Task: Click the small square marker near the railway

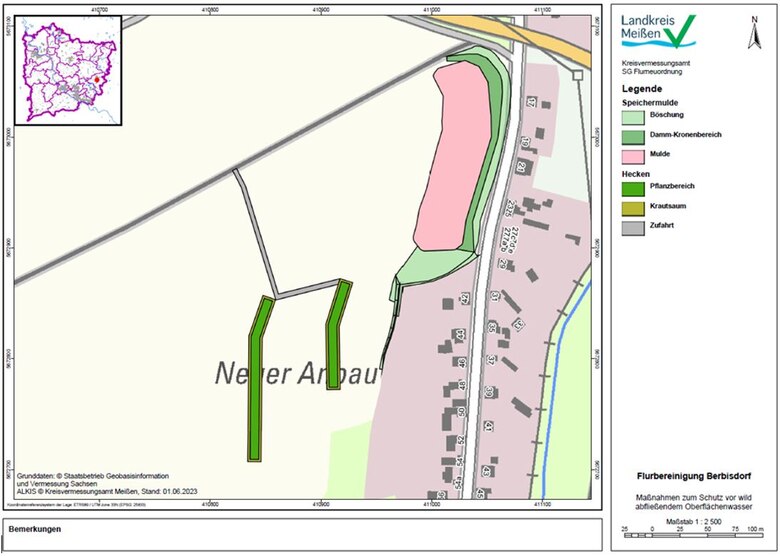Action: click(x=577, y=74)
